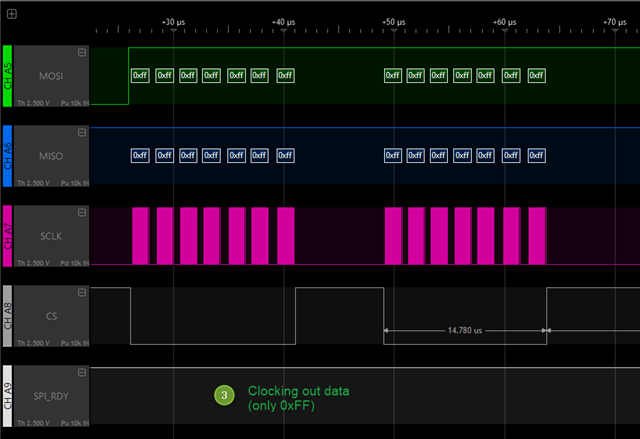Click the SPI_RDY channel name

pyautogui.click(x=51, y=396)
